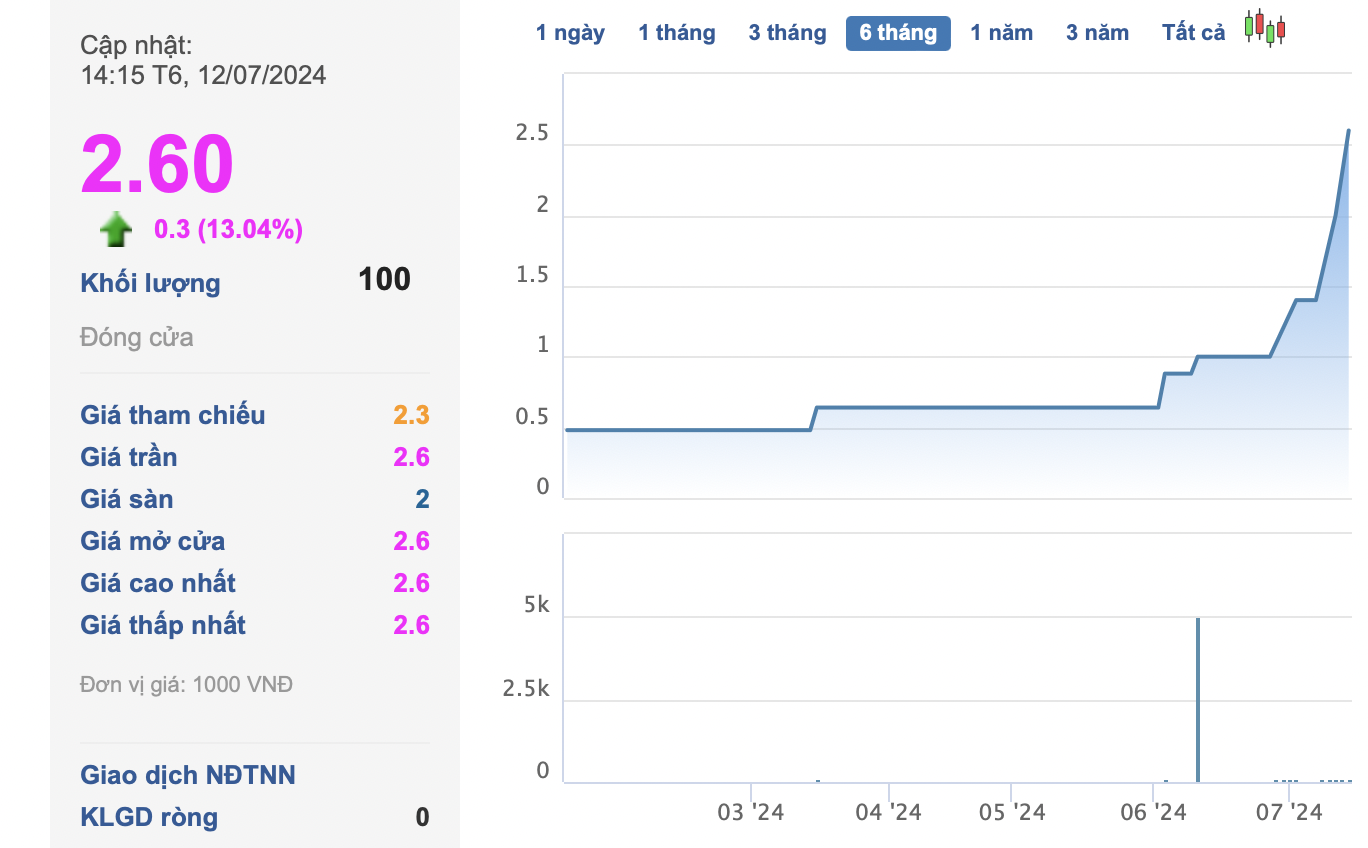
Task: Select the '6 tháng' time range tab
Action: pos(898,33)
